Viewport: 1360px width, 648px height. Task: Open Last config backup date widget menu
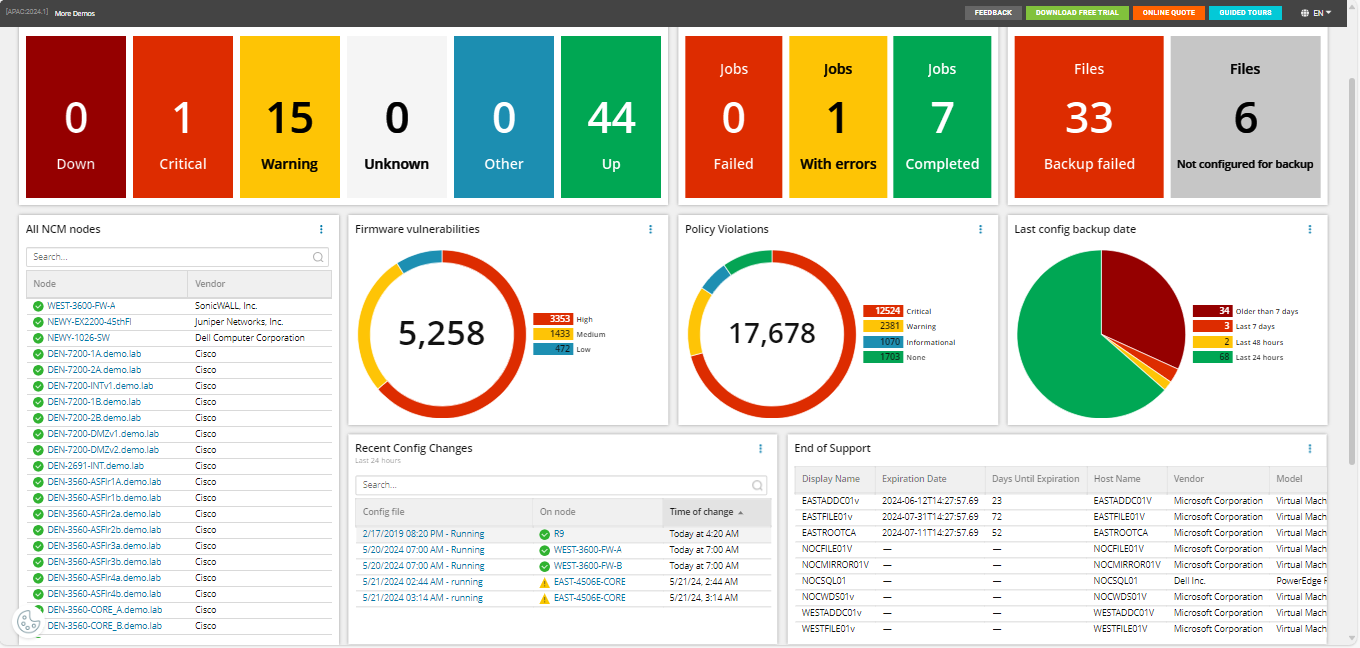point(1310,229)
